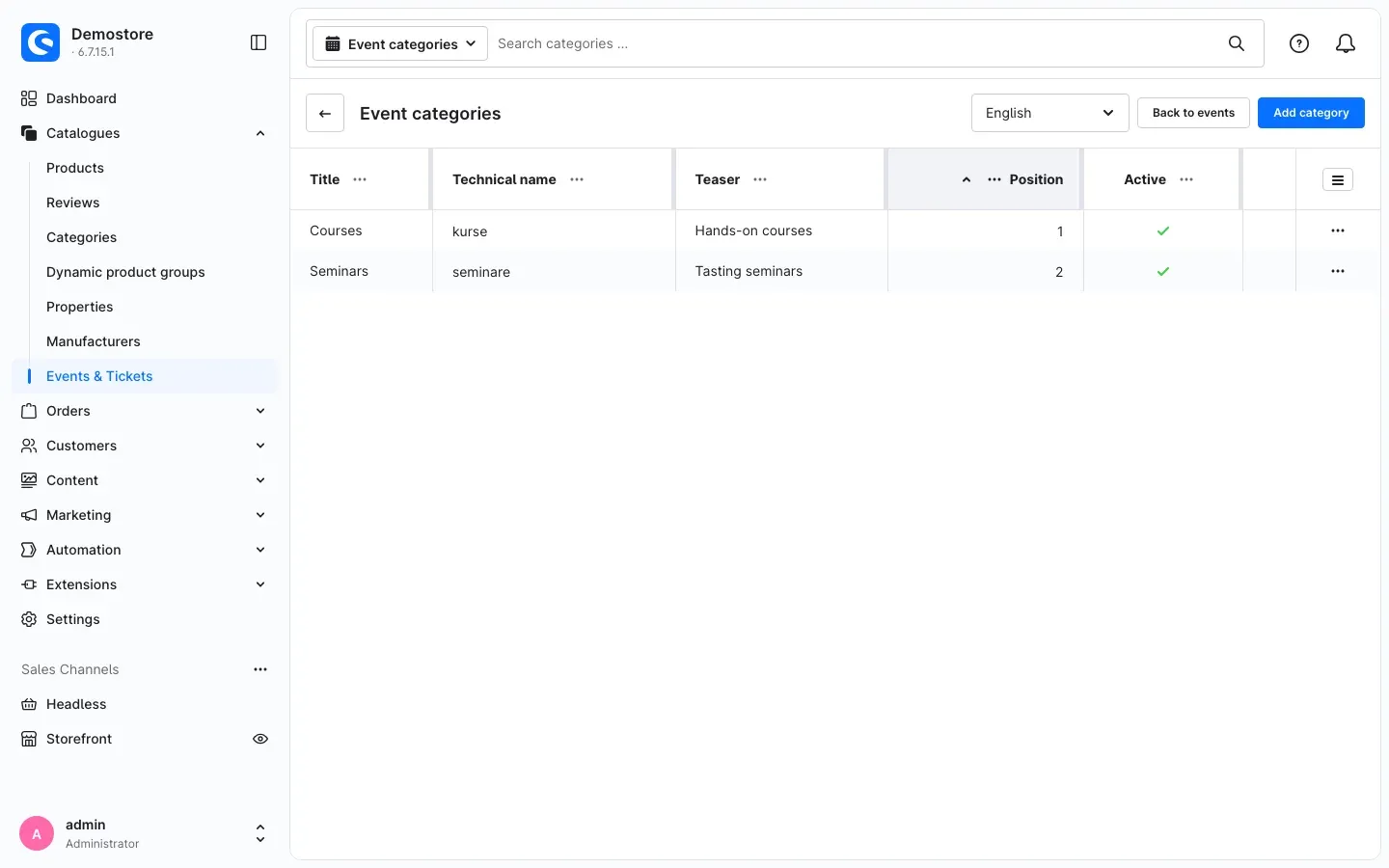Open actions menu for Seminars row
The image size is (1389, 868).
pos(1338,271)
